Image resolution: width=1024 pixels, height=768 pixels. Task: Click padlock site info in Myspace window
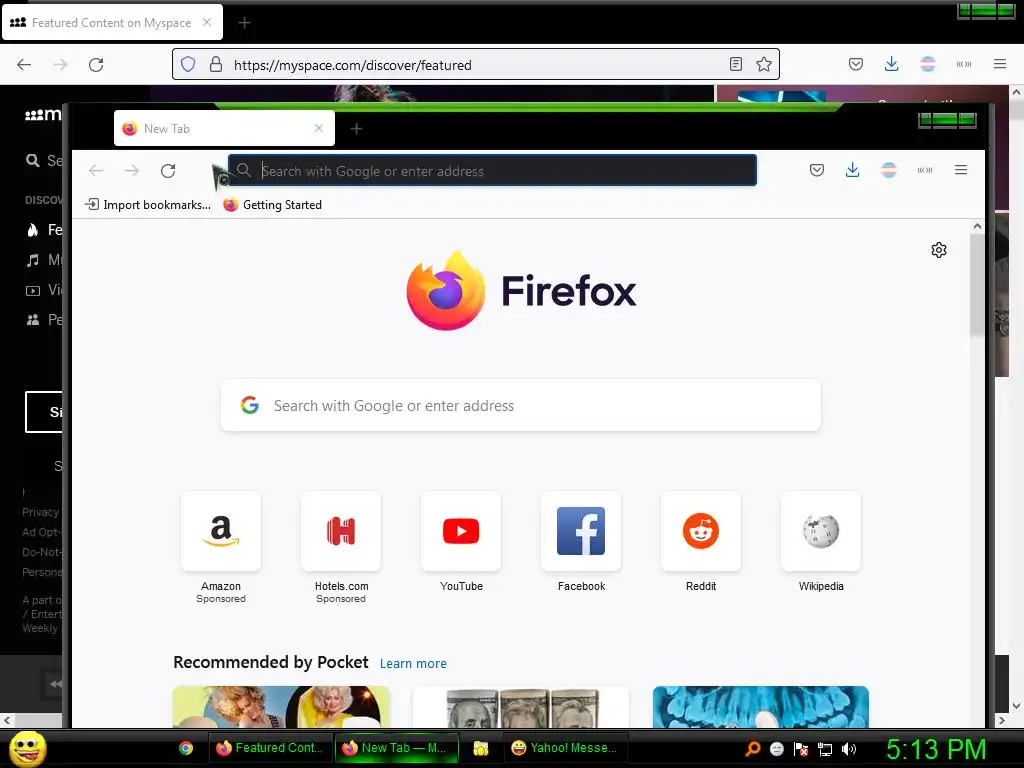(x=216, y=64)
